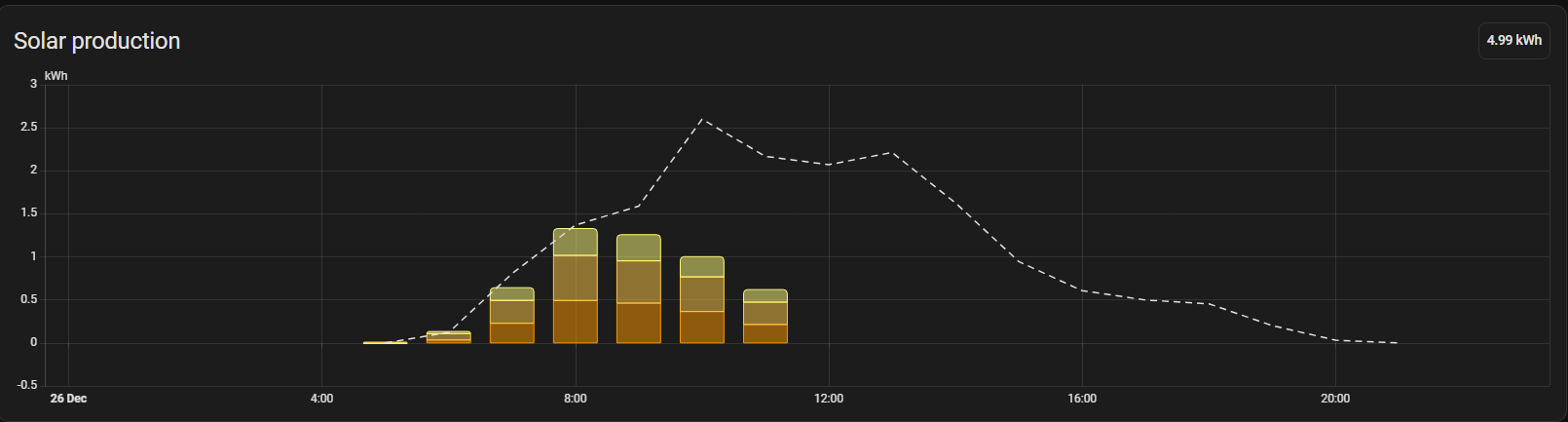This screenshot has width=1568, height=422.
Task: Click the bottom segment of the 9:00 bar
Action: 638,323
